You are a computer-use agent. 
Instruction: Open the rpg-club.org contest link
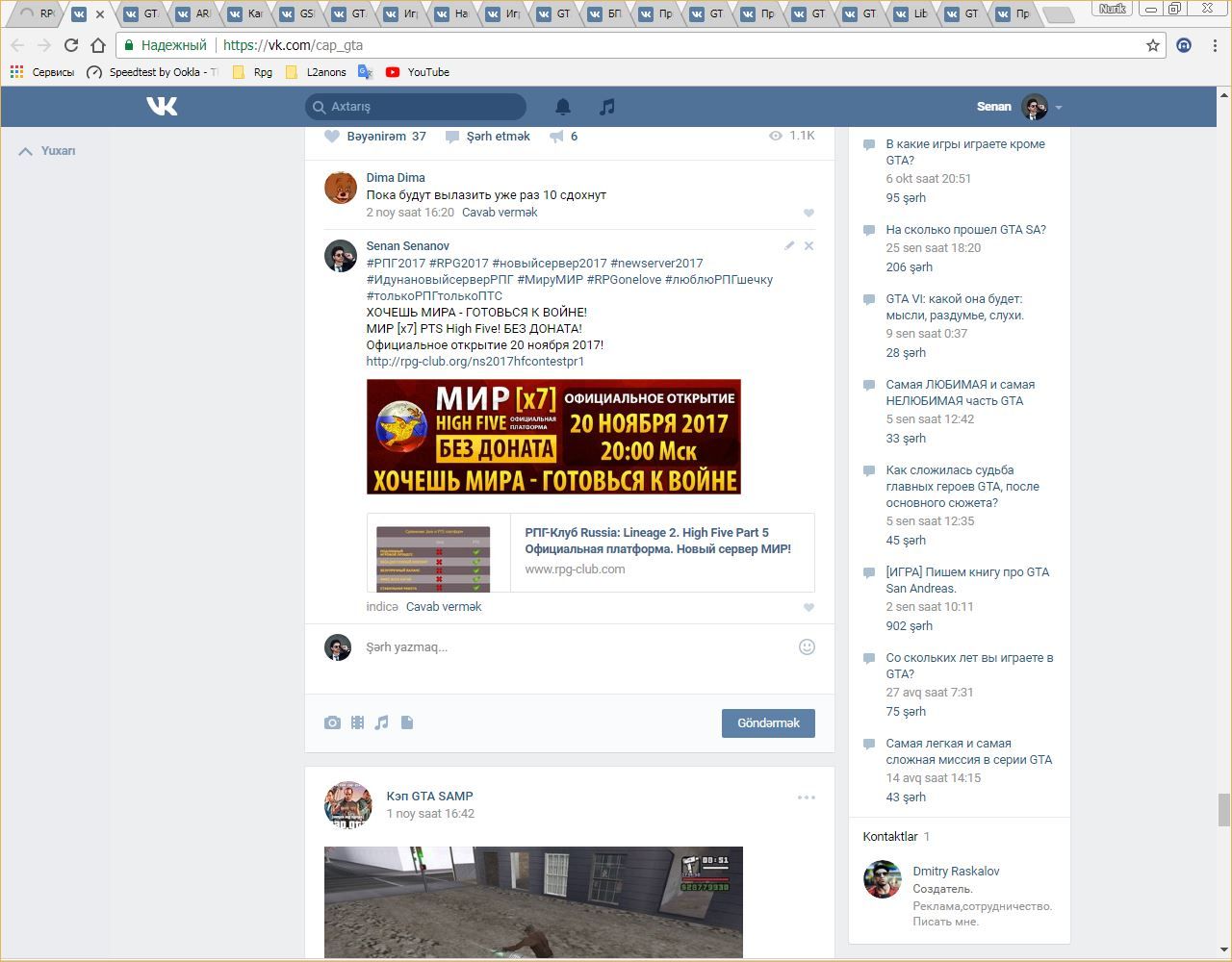coord(475,362)
